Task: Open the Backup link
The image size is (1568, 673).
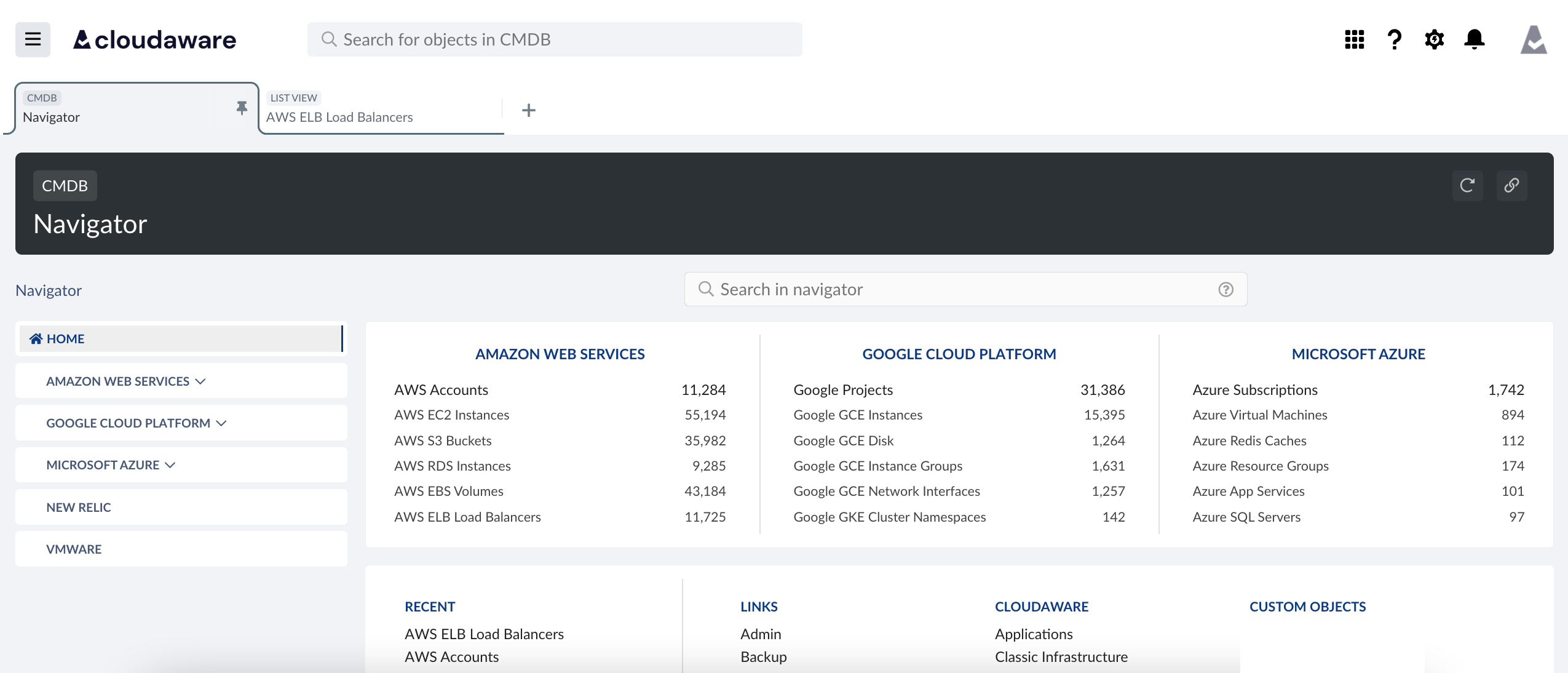Action: tap(763, 656)
